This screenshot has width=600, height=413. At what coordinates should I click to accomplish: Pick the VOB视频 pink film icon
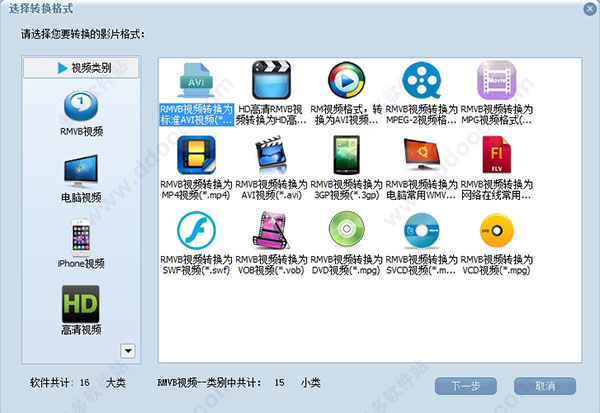click(271, 230)
